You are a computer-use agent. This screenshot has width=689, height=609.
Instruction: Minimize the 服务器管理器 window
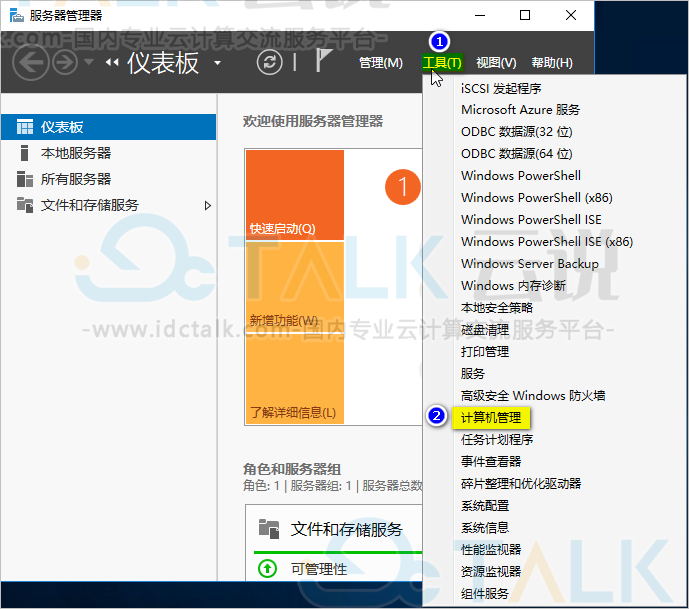click(x=480, y=15)
